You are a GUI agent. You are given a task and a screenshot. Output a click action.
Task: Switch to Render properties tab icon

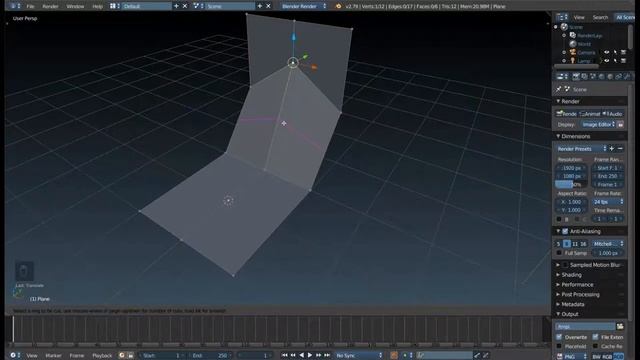pos(576,76)
